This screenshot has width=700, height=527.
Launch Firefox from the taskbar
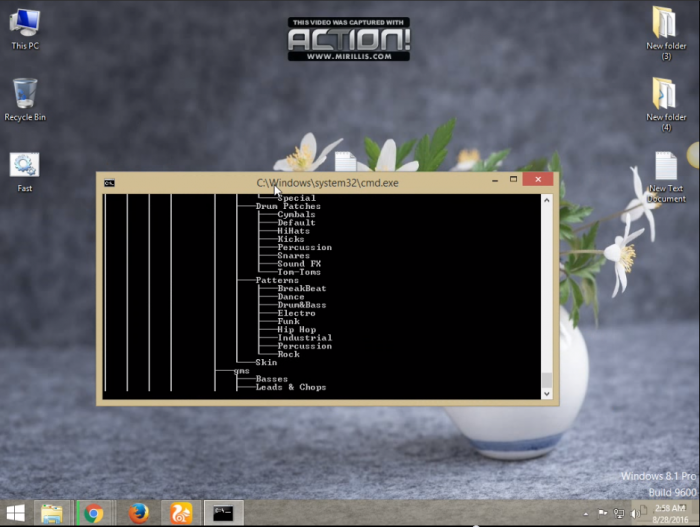[138, 513]
